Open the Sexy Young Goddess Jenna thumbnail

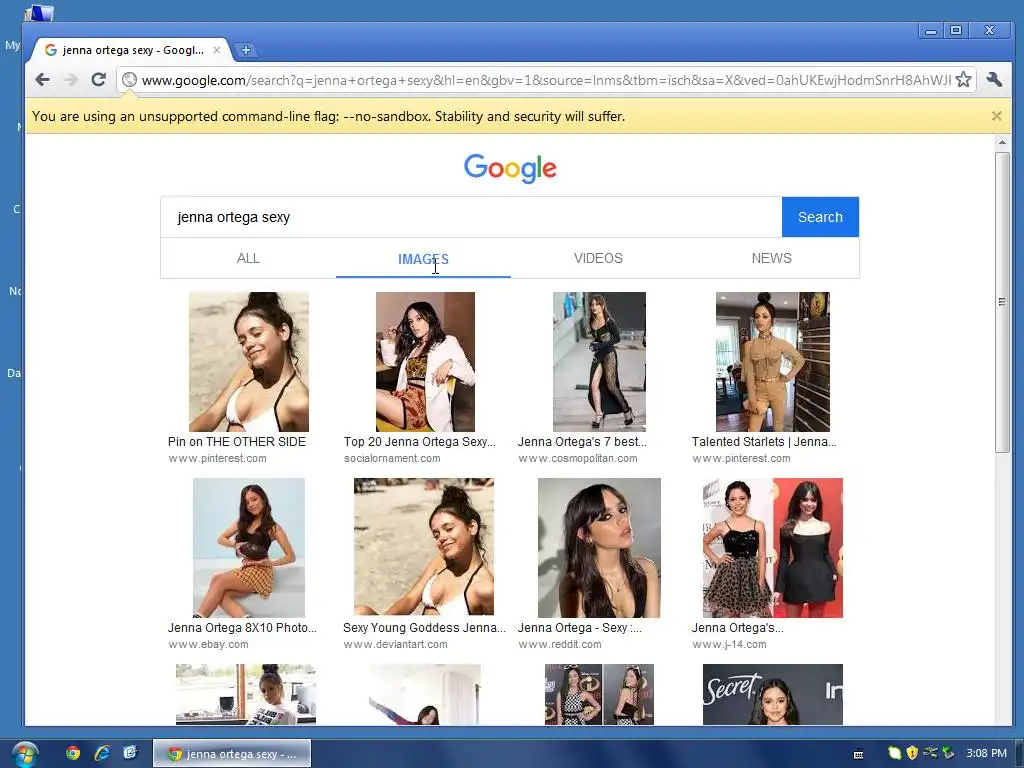click(424, 547)
